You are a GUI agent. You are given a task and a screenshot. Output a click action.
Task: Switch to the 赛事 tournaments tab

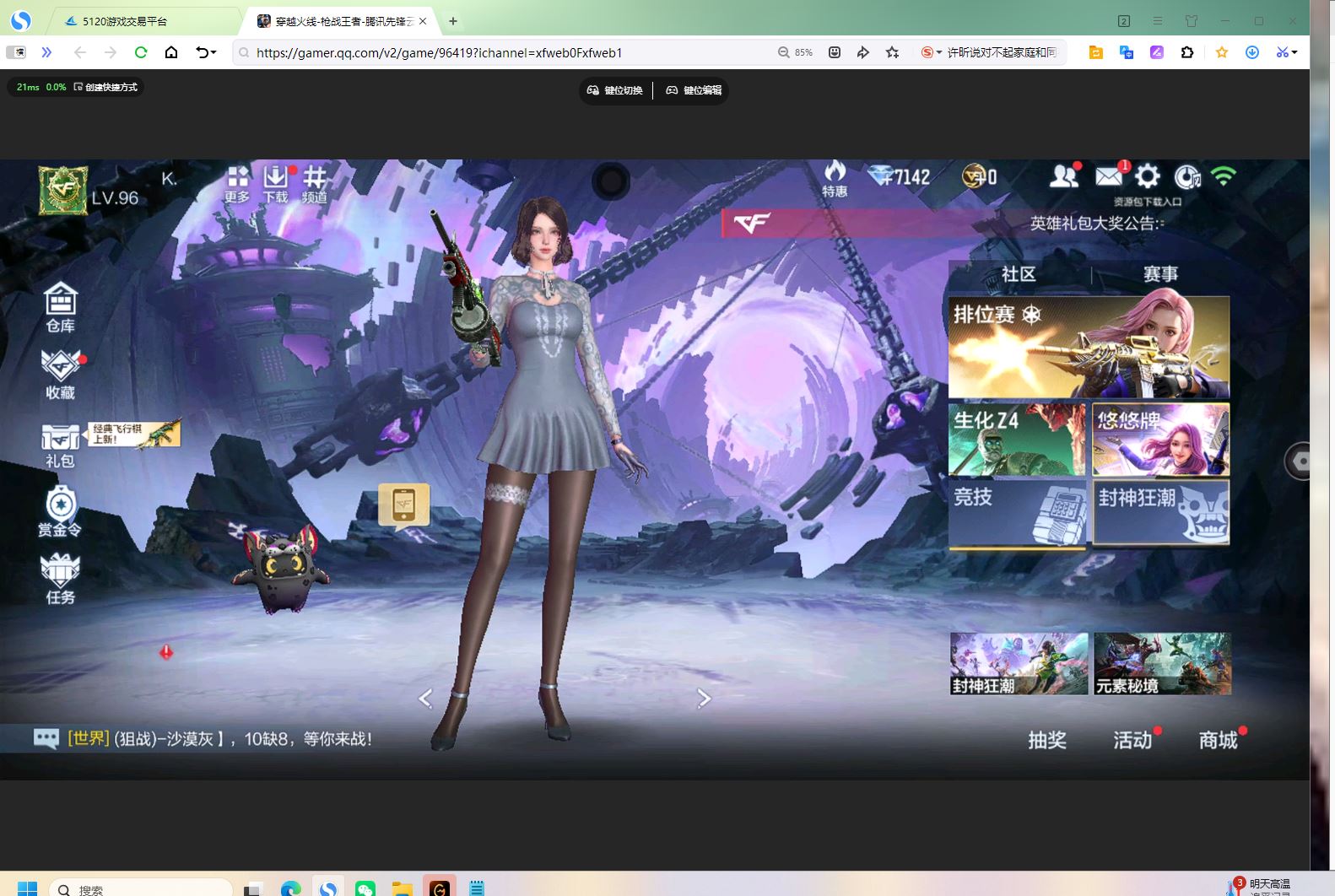(1160, 274)
